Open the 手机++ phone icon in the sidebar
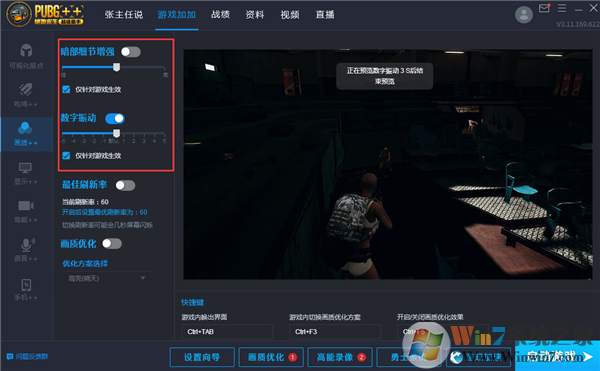600x371 pixels. pyautogui.click(x=26, y=285)
